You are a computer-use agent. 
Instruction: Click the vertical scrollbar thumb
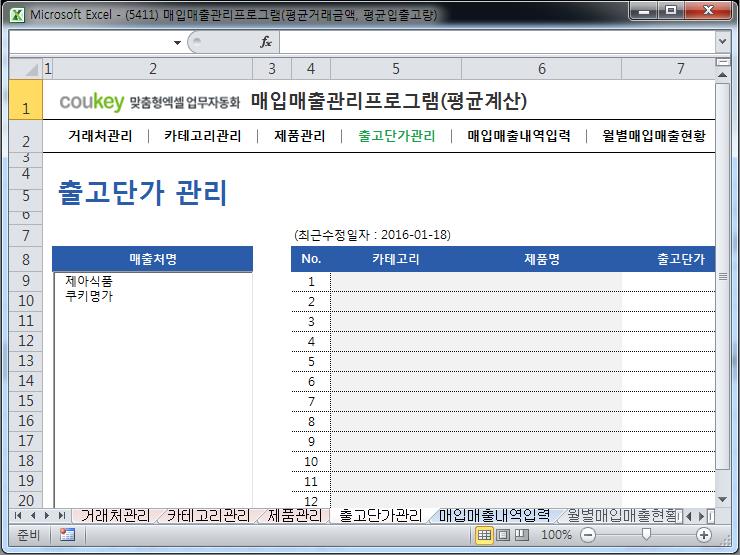point(722,277)
